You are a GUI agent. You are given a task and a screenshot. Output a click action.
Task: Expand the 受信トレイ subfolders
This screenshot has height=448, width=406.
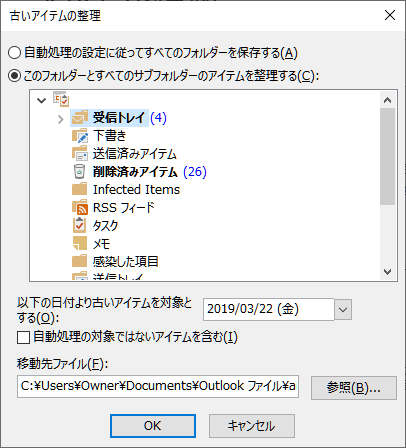60,119
